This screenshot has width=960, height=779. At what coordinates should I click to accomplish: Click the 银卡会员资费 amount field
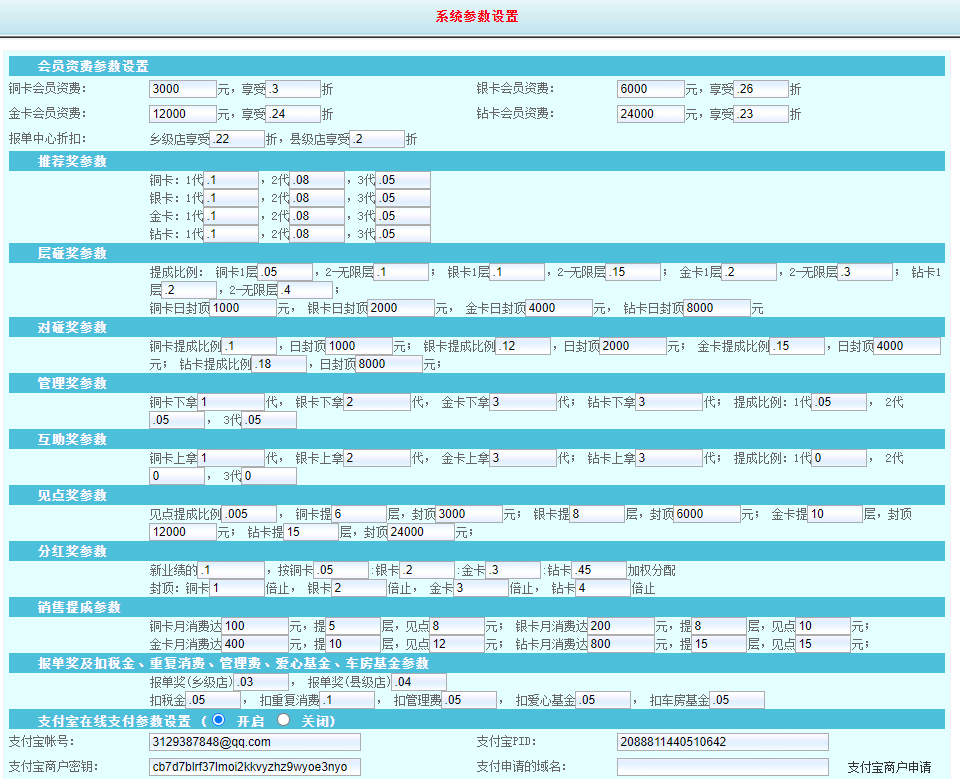(651, 89)
